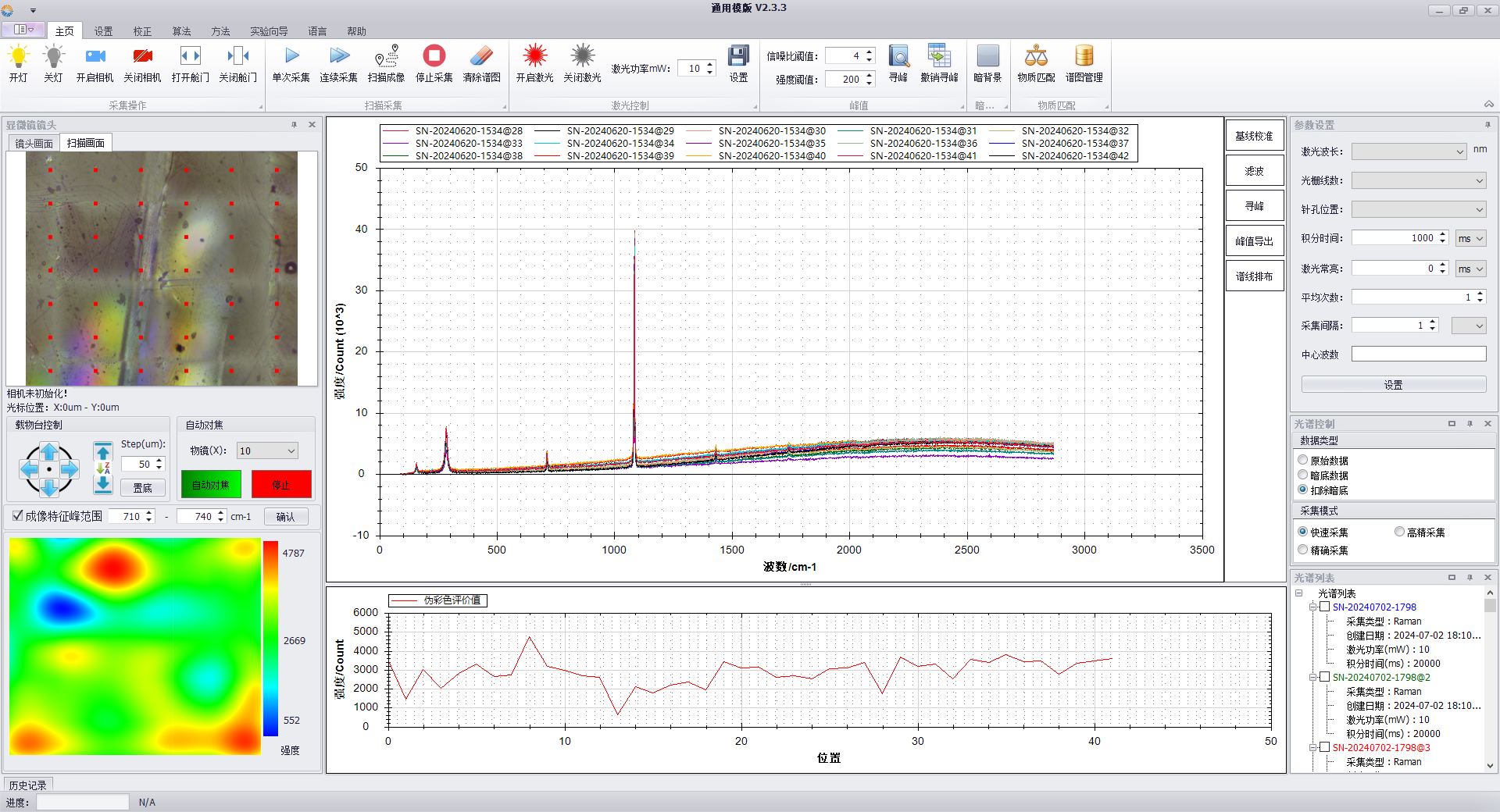The height and width of the screenshot is (812, 1500).
Task: Collapse SN-20240702-1798 tree node
Action: click(1313, 607)
